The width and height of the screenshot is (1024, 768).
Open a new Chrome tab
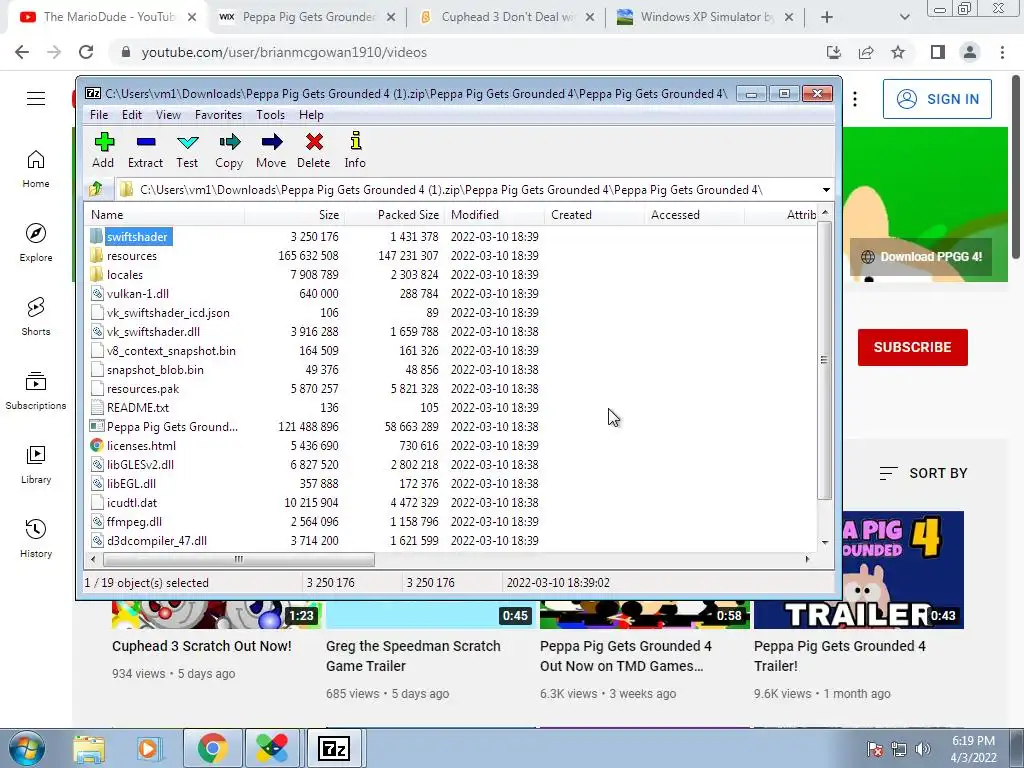tap(827, 18)
